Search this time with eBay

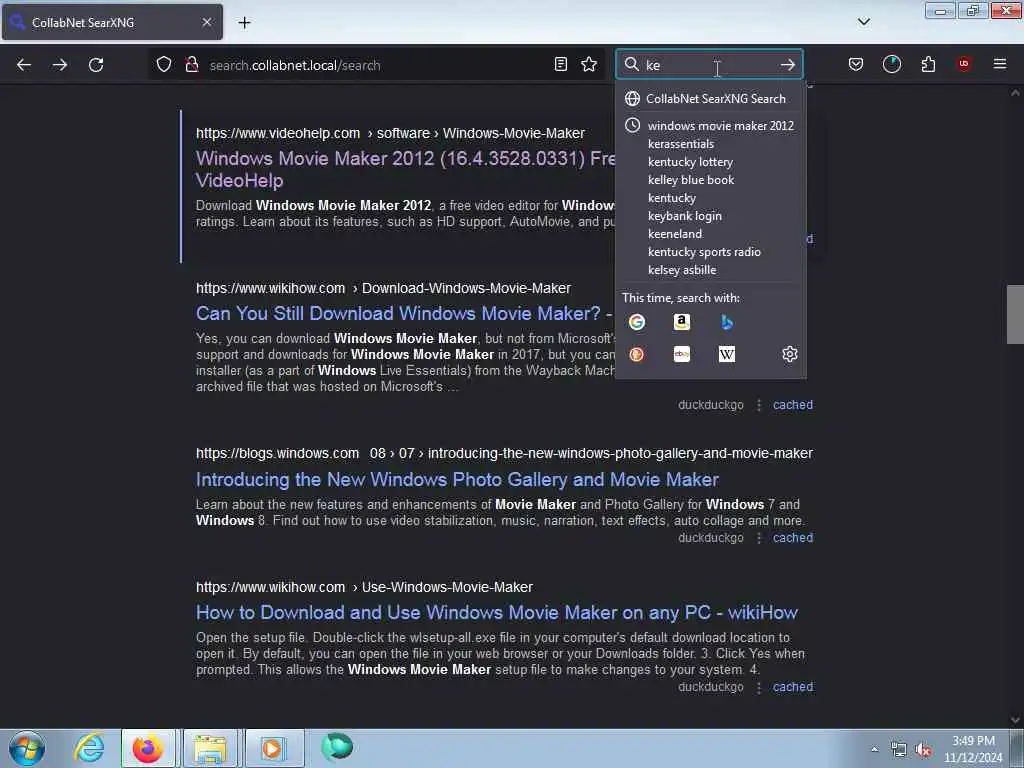point(682,354)
